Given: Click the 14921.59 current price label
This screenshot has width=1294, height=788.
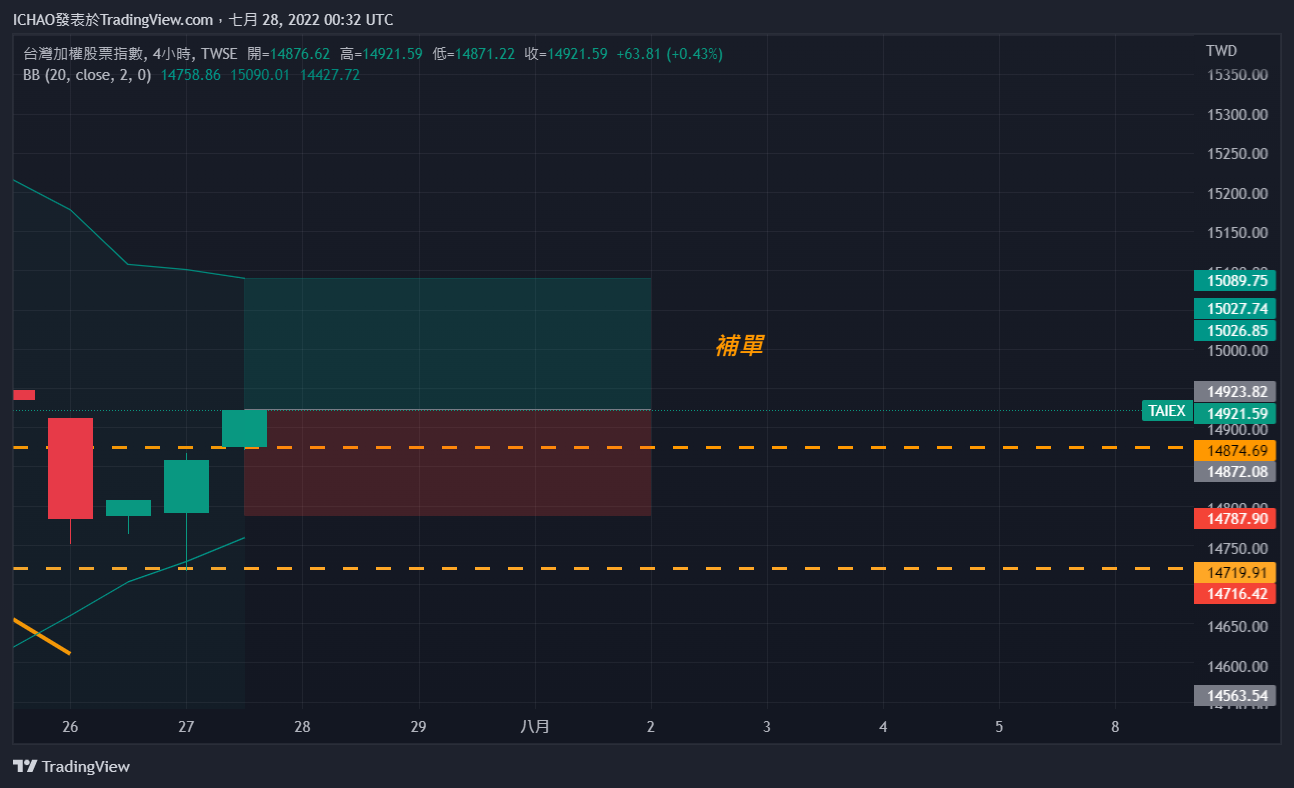Looking at the screenshot, I should 1235,414.
